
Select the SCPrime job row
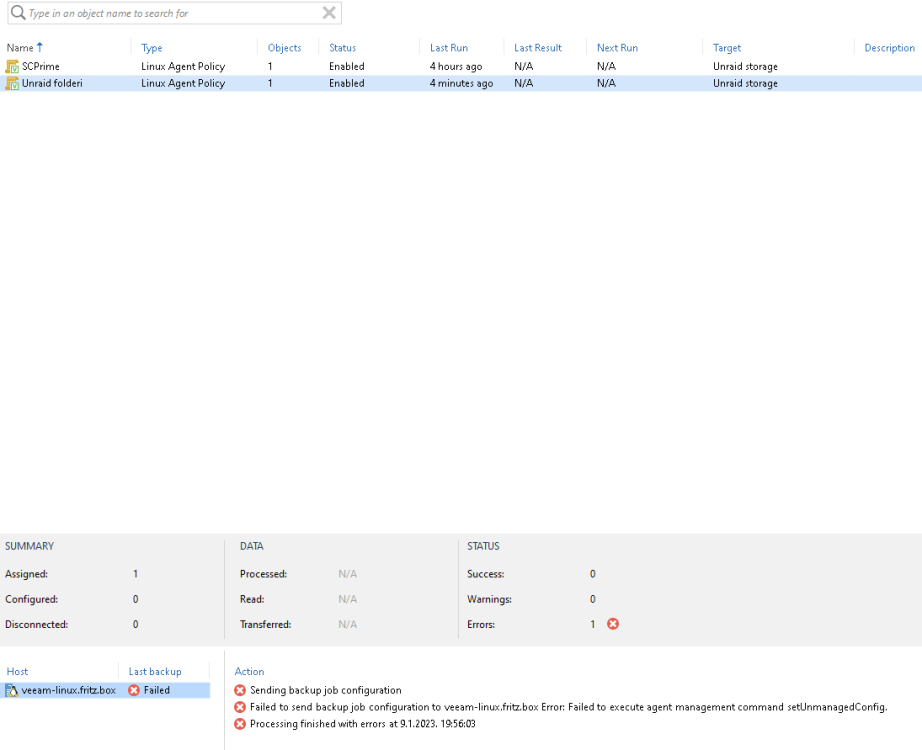coord(461,66)
